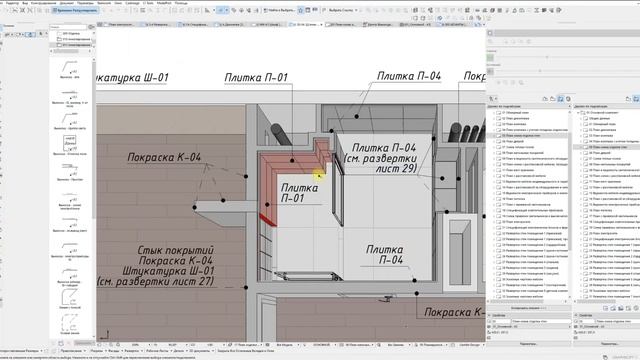Click the highlighted view map icon above left navigator
Screen dimensions: 640x360
pyautogui.click(x=560, y=99)
